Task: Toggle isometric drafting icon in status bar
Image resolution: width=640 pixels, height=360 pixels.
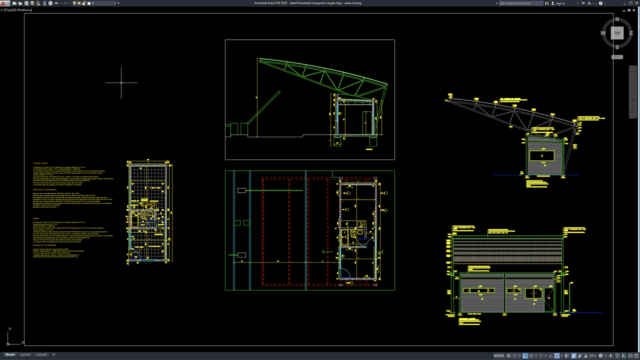Action: pyautogui.click(x=541, y=356)
